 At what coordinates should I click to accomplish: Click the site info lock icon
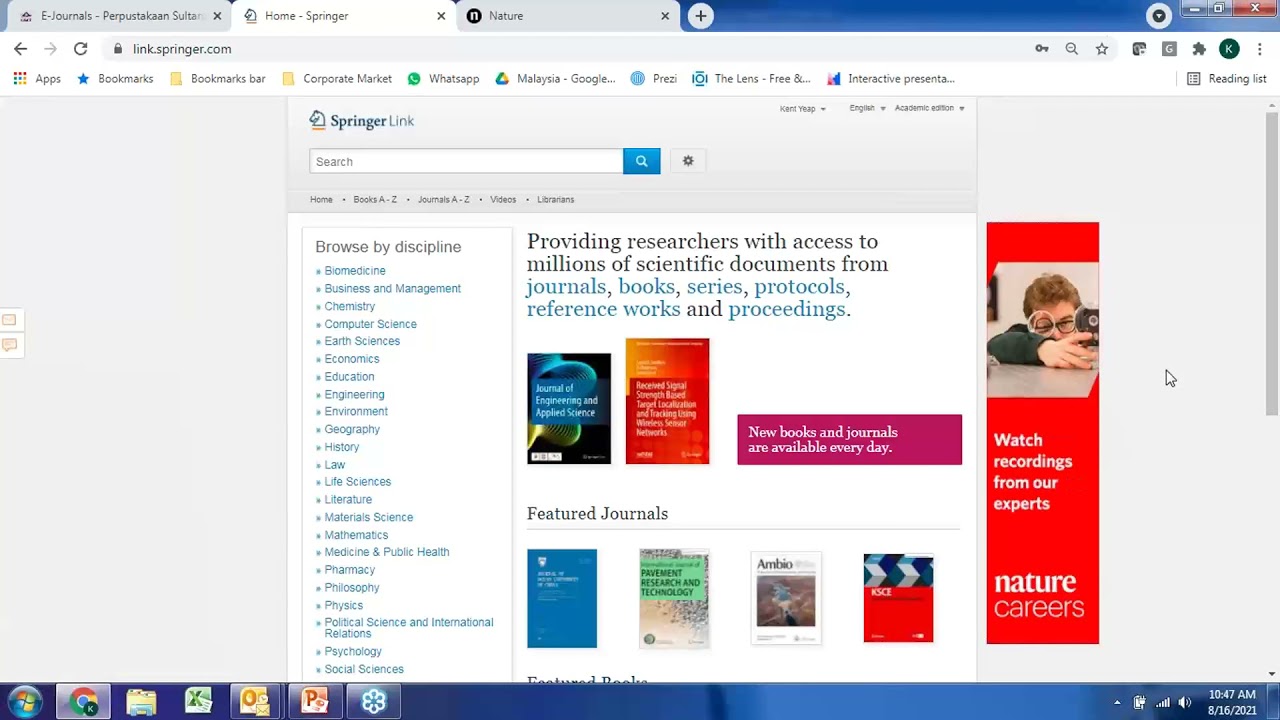[118, 49]
